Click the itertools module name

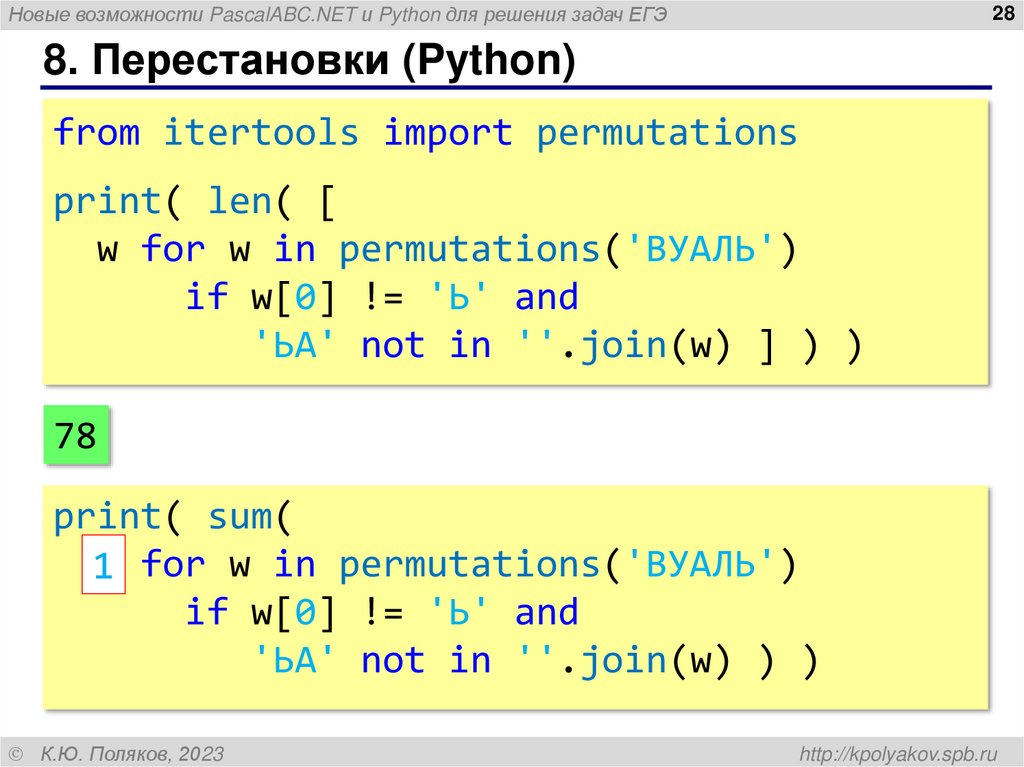(261, 131)
